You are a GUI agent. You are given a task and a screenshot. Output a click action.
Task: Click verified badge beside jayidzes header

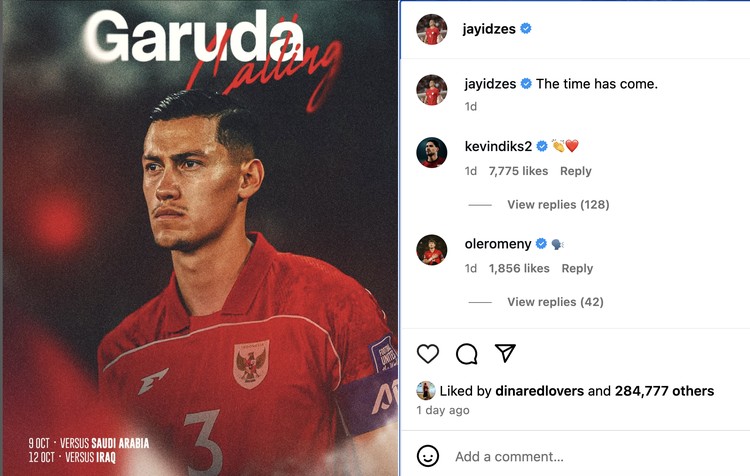(526, 29)
